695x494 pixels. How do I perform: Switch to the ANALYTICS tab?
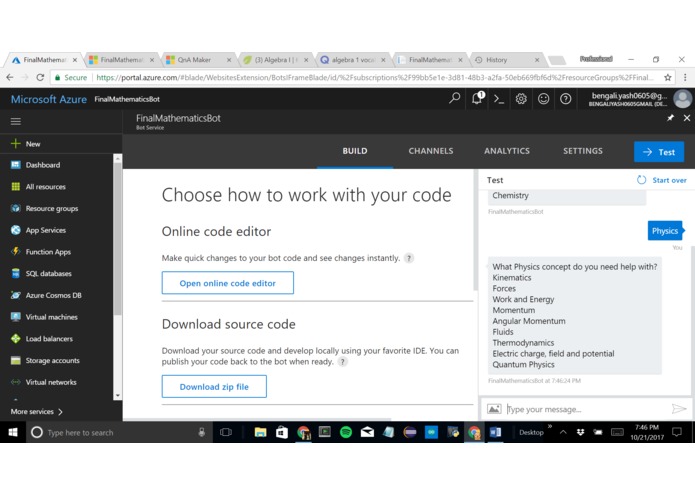tap(507, 151)
